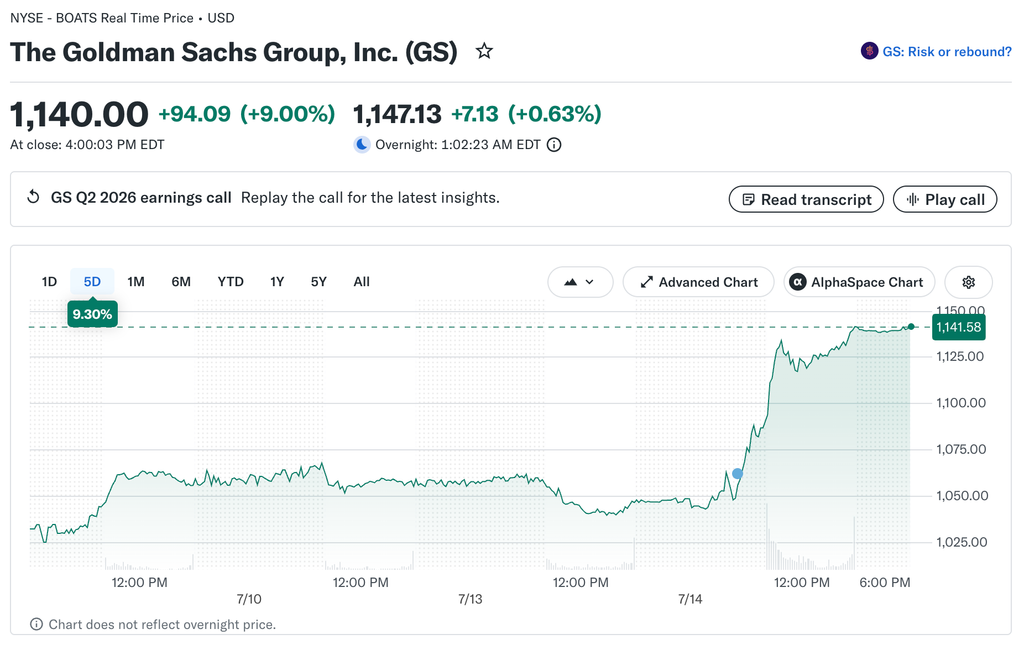This screenshot has height=652, width=1024.
Task: Click the blue event marker on chart
Action: [x=737, y=474]
